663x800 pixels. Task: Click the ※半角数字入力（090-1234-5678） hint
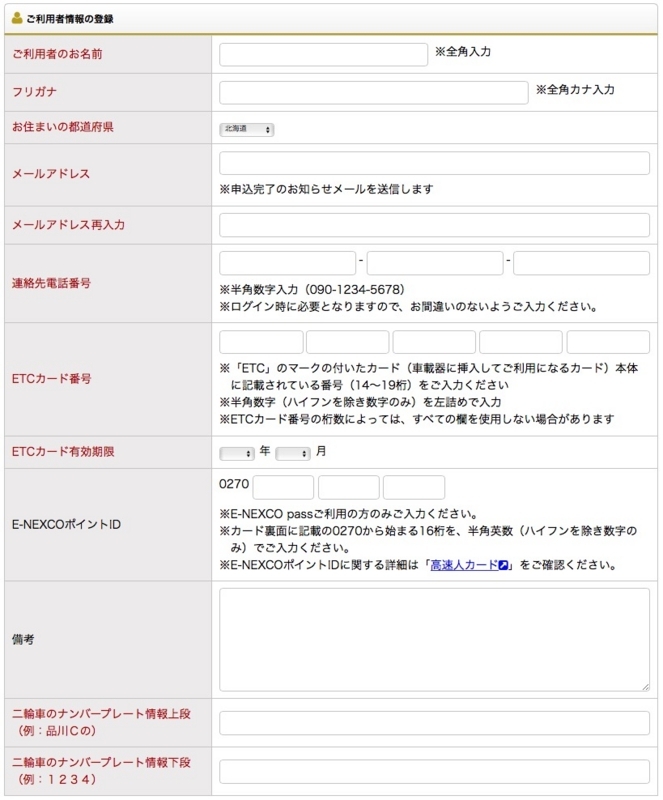pyautogui.click(x=312, y=290)
